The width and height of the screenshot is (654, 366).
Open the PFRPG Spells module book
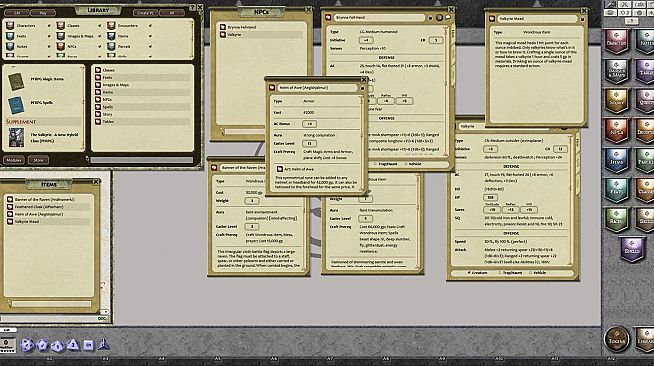click(16, 105)
